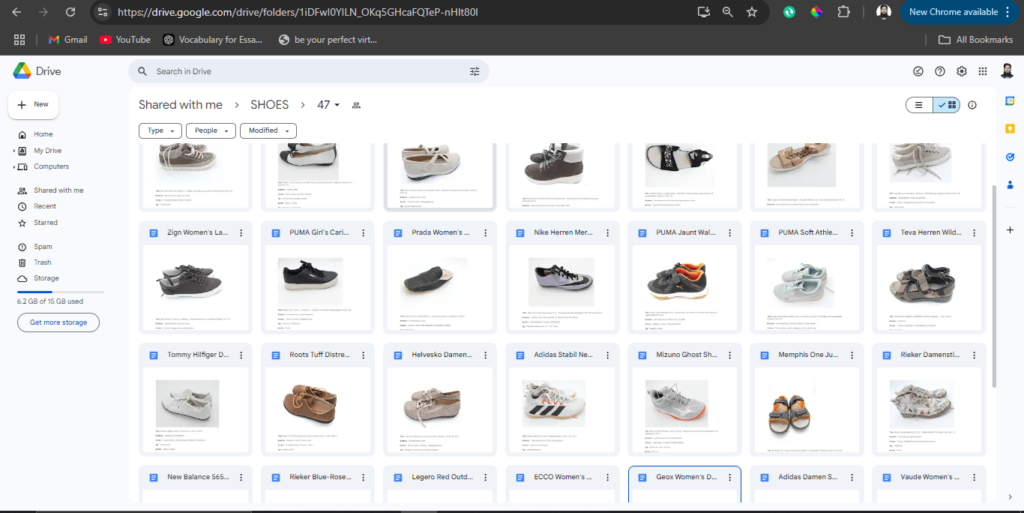Open more actions for Geox Women's D... file

[x=729, y=477]
